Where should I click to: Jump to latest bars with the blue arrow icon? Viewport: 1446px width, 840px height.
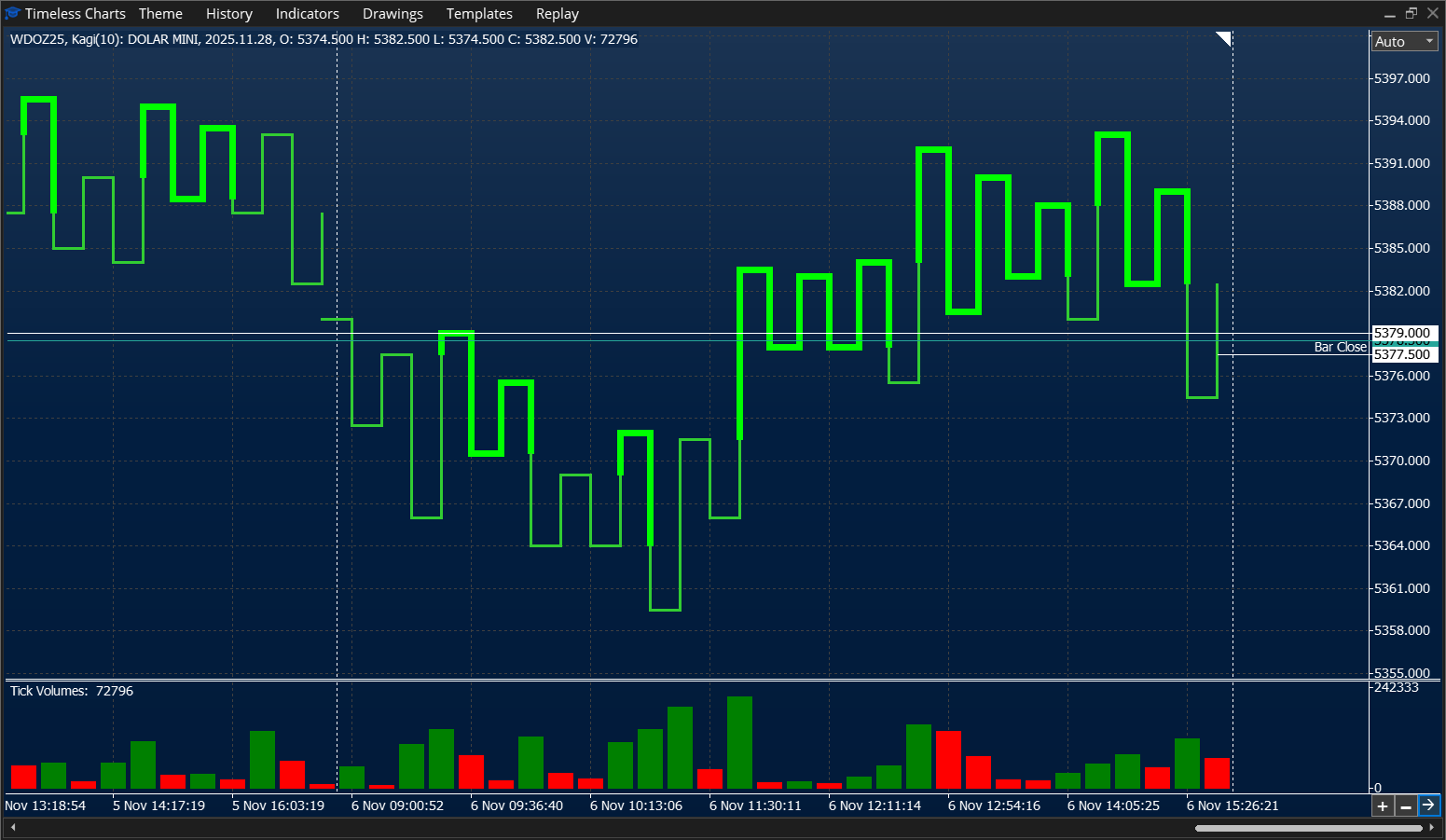click(1429, 806)
